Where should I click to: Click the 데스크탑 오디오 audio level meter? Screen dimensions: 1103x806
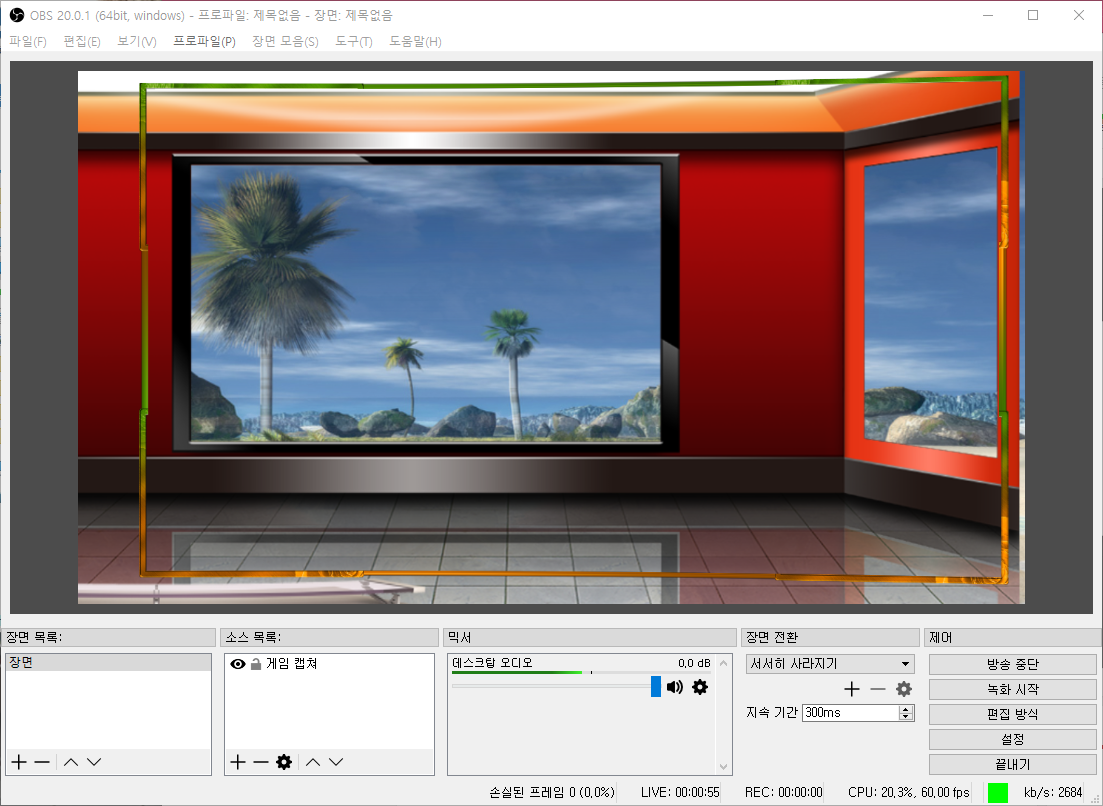click(581, 672)
